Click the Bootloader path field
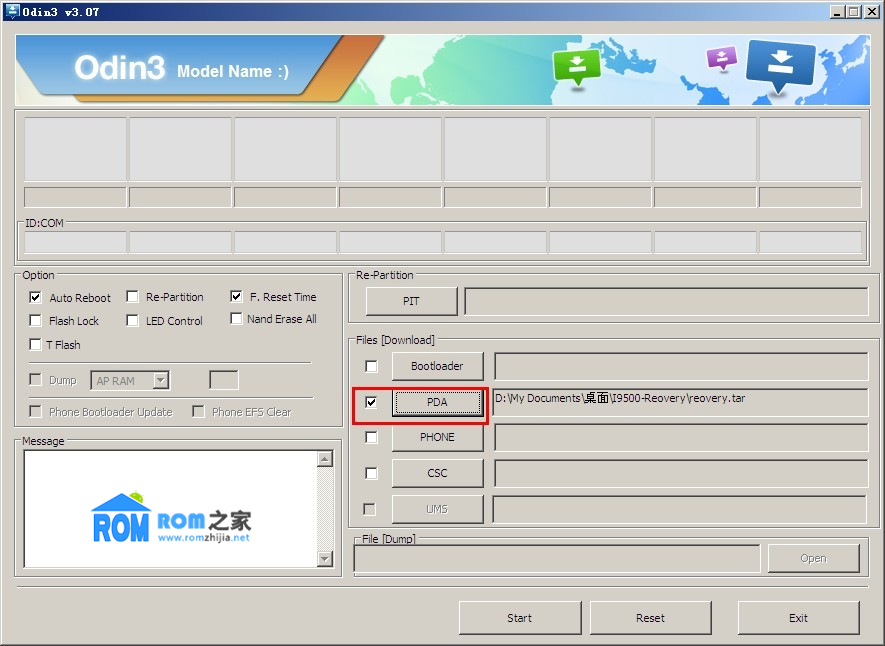This screenshot has width=885, height=646. click(x=681, y=366)
